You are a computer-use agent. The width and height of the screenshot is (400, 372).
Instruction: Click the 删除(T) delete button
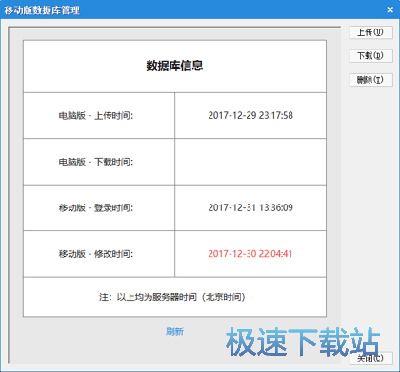click(371, 80)
